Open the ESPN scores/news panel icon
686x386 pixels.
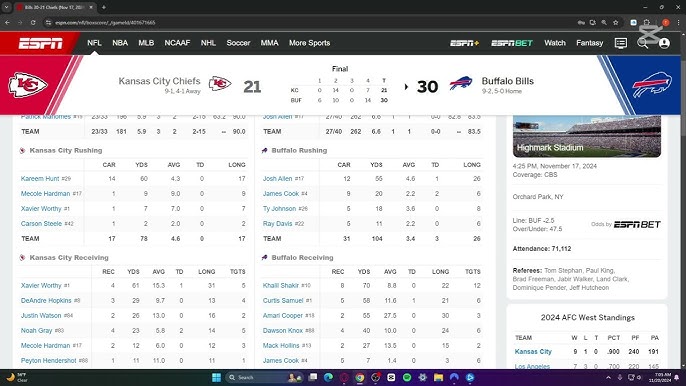620,43
